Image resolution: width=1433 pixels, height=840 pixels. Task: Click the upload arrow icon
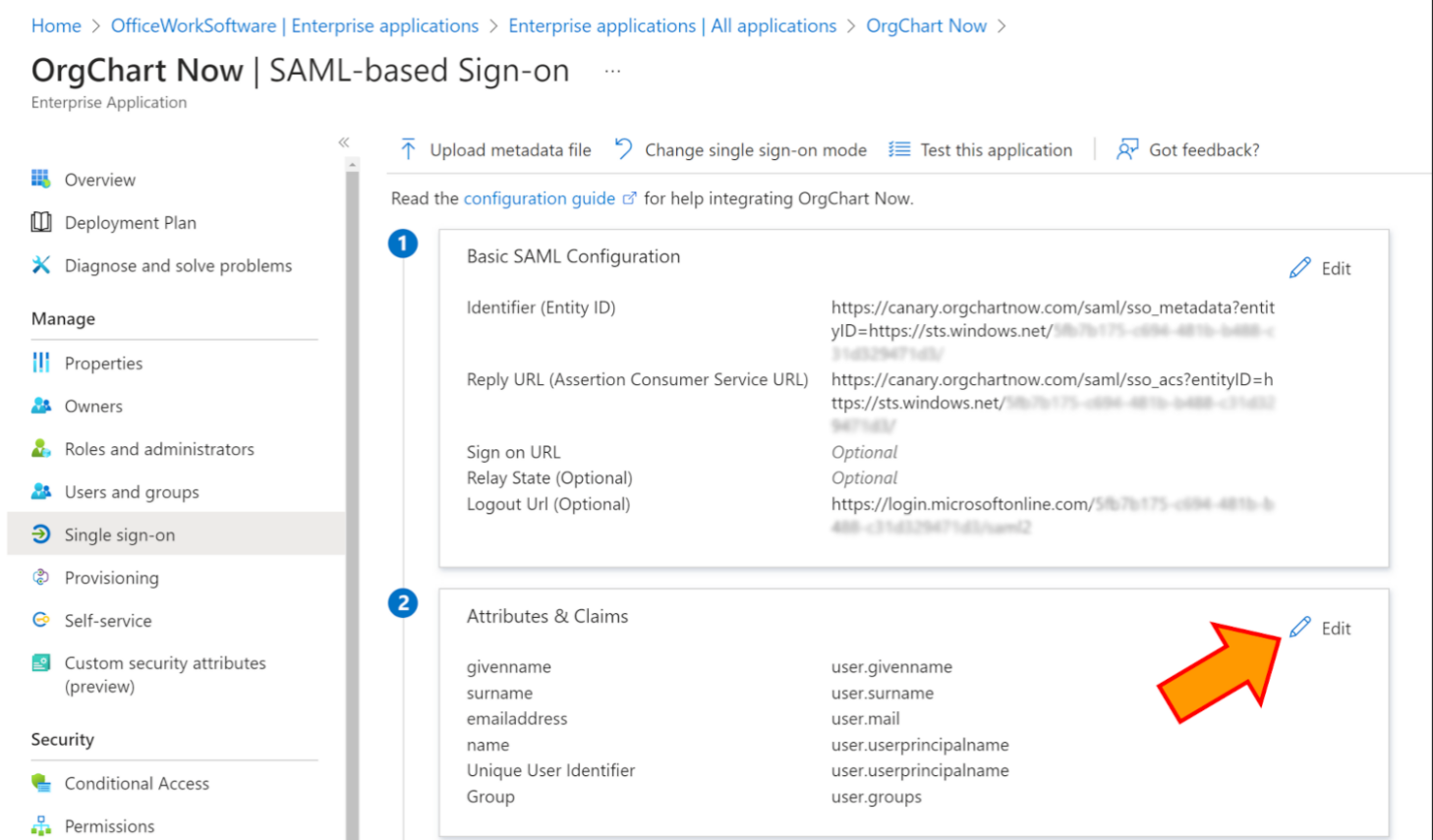pos(408,149)
